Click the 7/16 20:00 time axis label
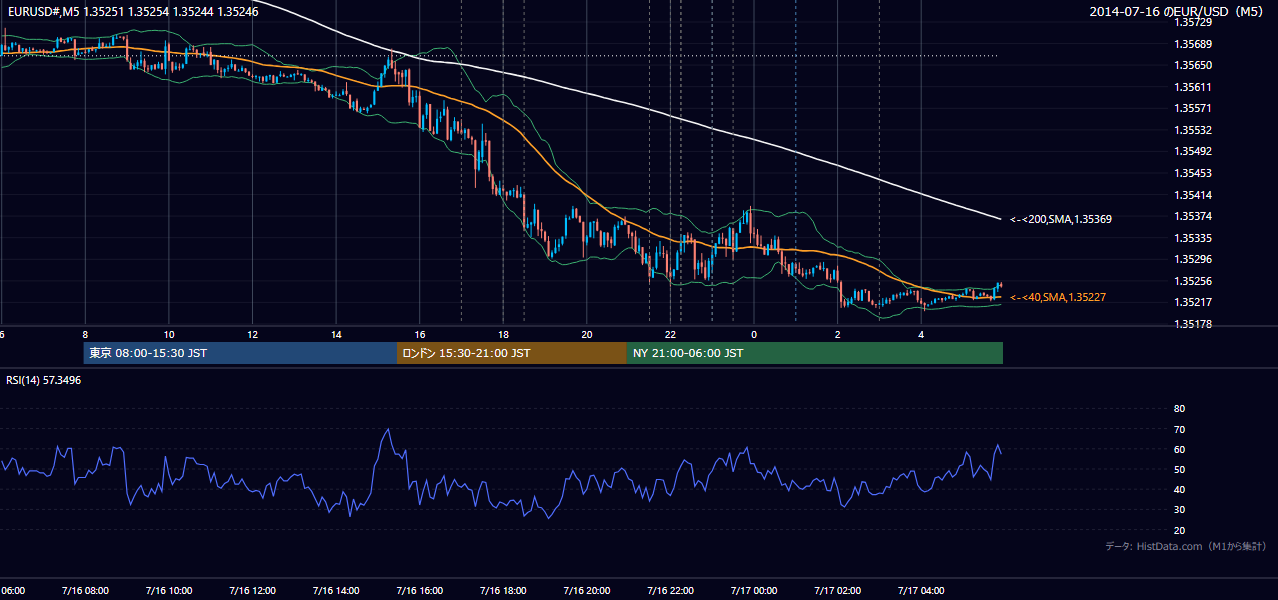 587,590
